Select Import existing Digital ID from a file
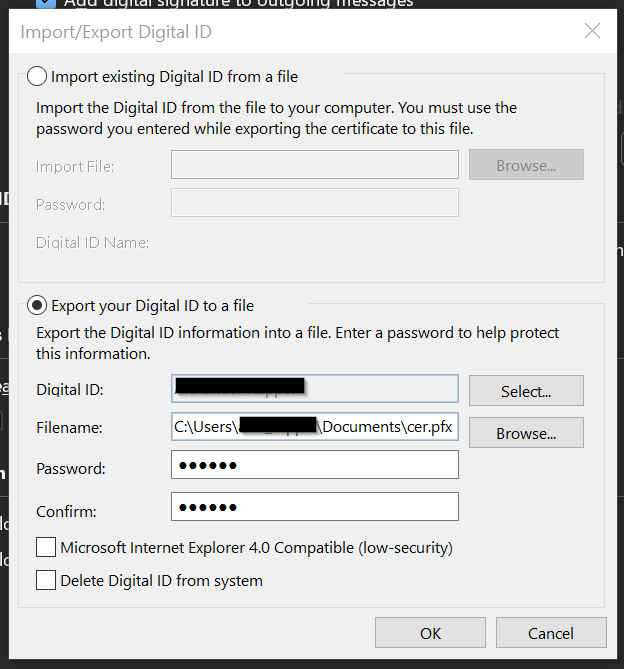 pyautogui.click(x=37, y=76)
